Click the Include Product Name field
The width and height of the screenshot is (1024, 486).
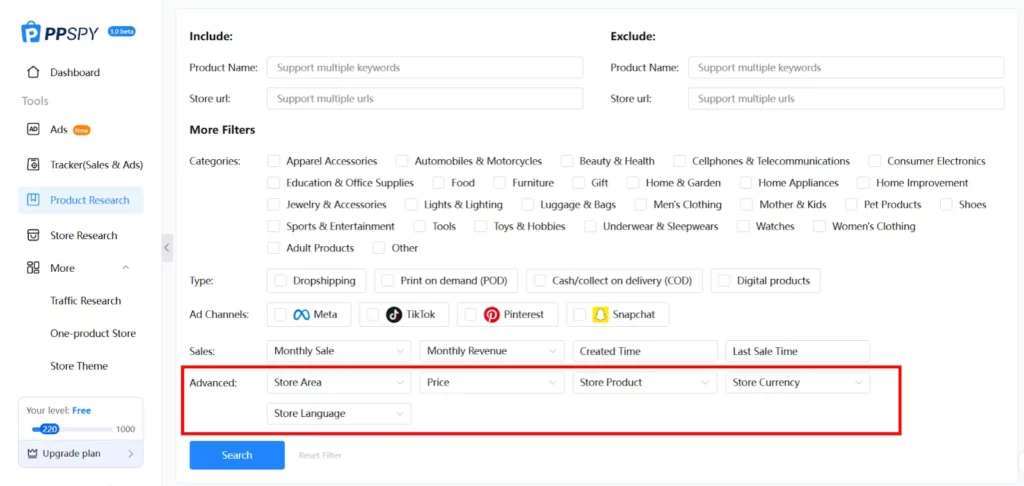pyautogui.click(x=424, y=67)
